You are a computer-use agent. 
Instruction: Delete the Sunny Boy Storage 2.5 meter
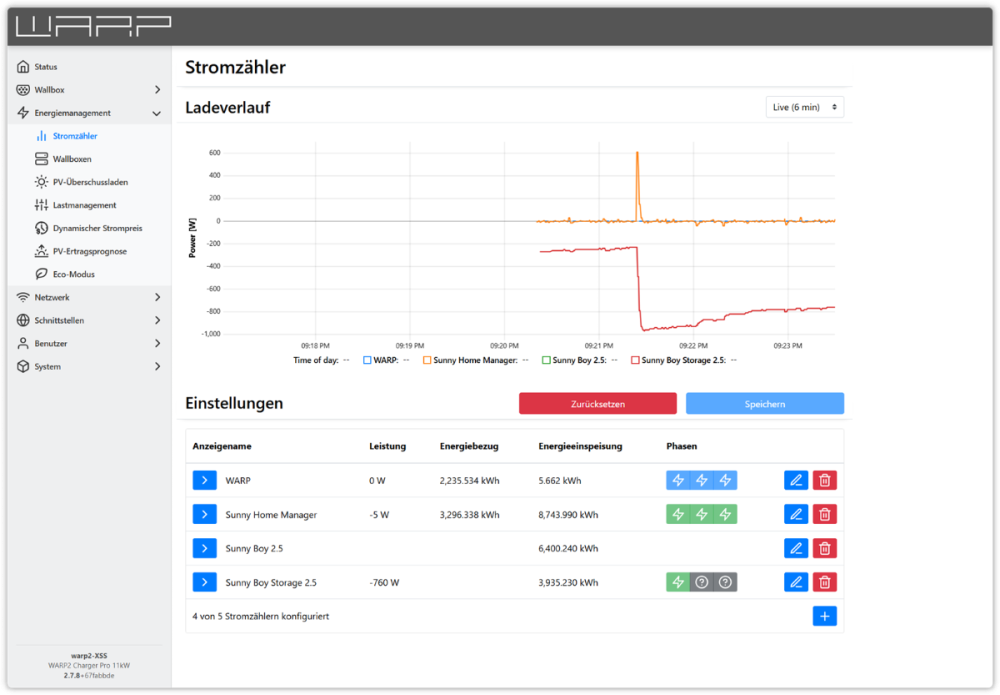[x=824, y=582]
